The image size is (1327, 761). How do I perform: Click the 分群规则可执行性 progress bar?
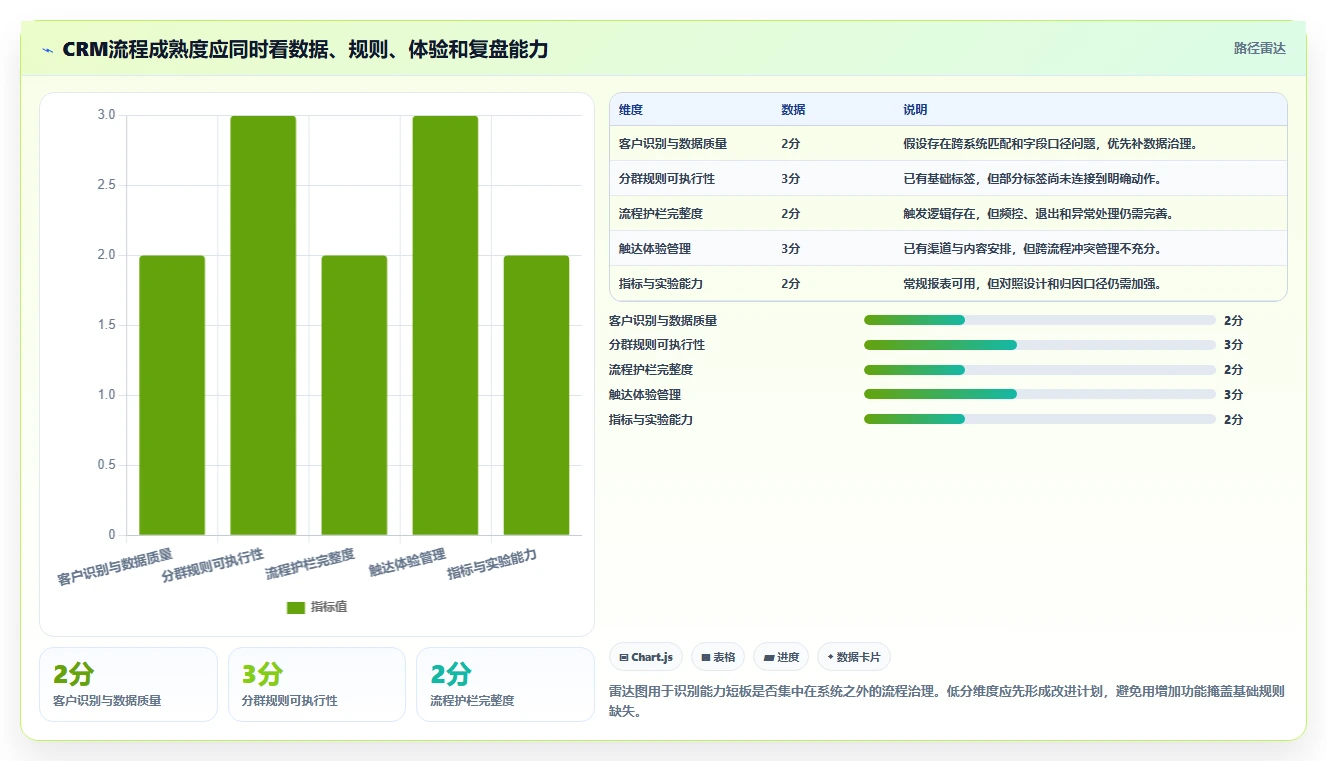click(1040, 345)
